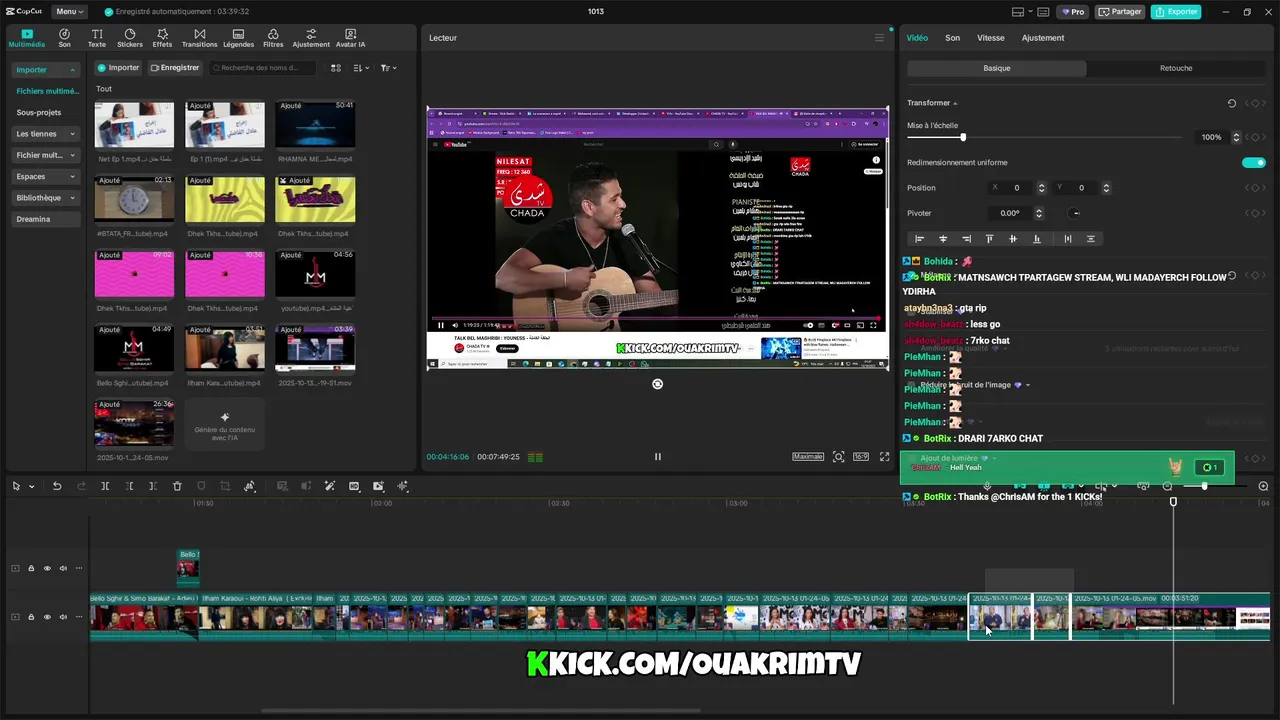Screen dimensions: 1280x720
Task: Click the crop/scan icon in player controls
Action: [x=838, y=457]
